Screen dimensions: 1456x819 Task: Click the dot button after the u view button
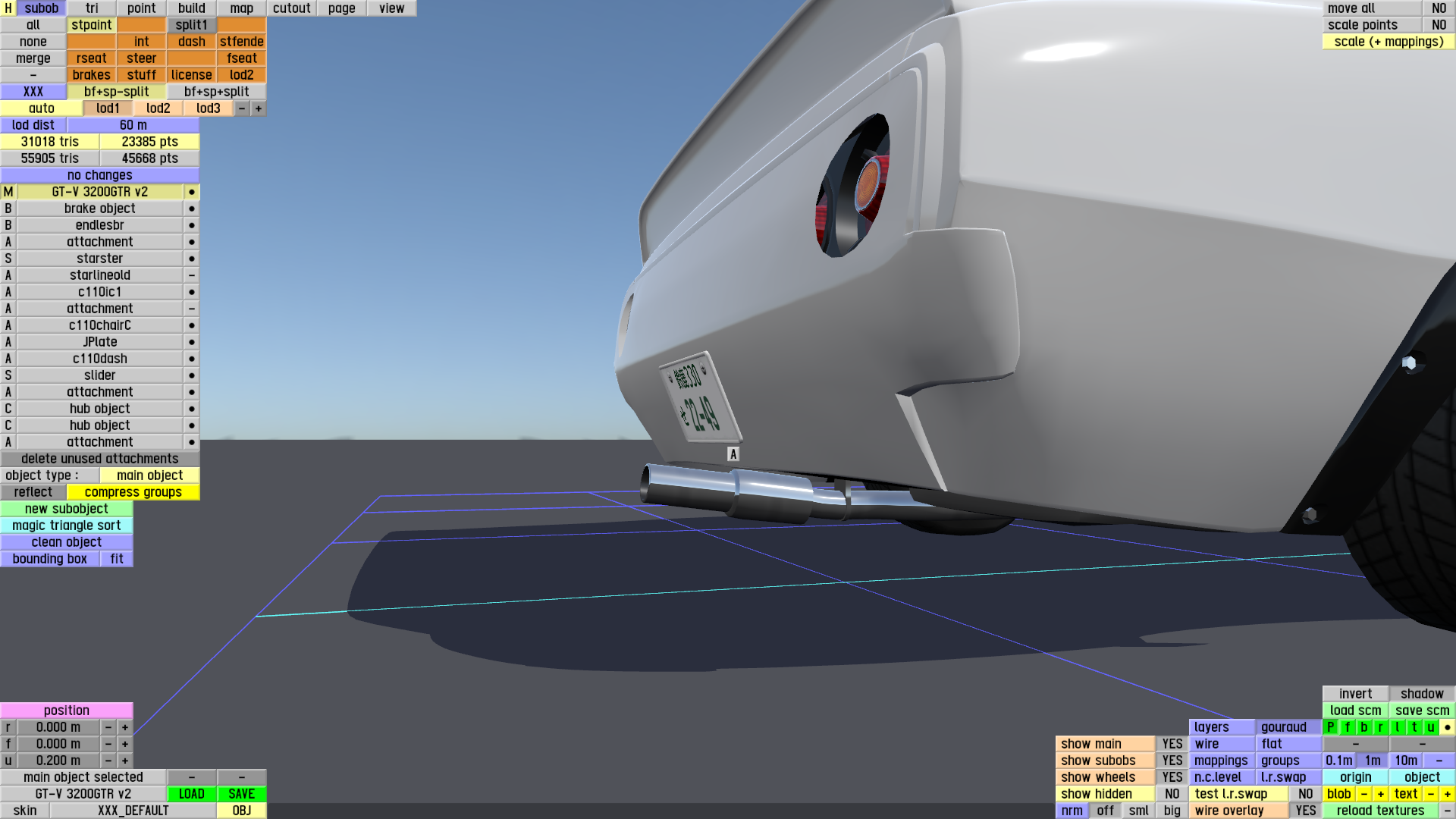1447,727
